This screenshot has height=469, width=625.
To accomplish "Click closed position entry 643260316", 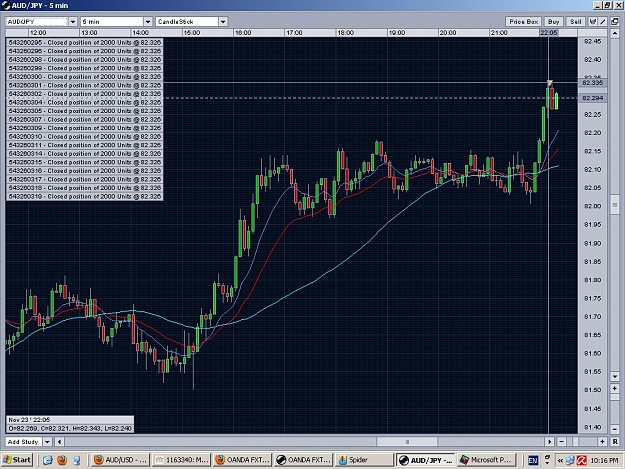I will tap(85, 171).
